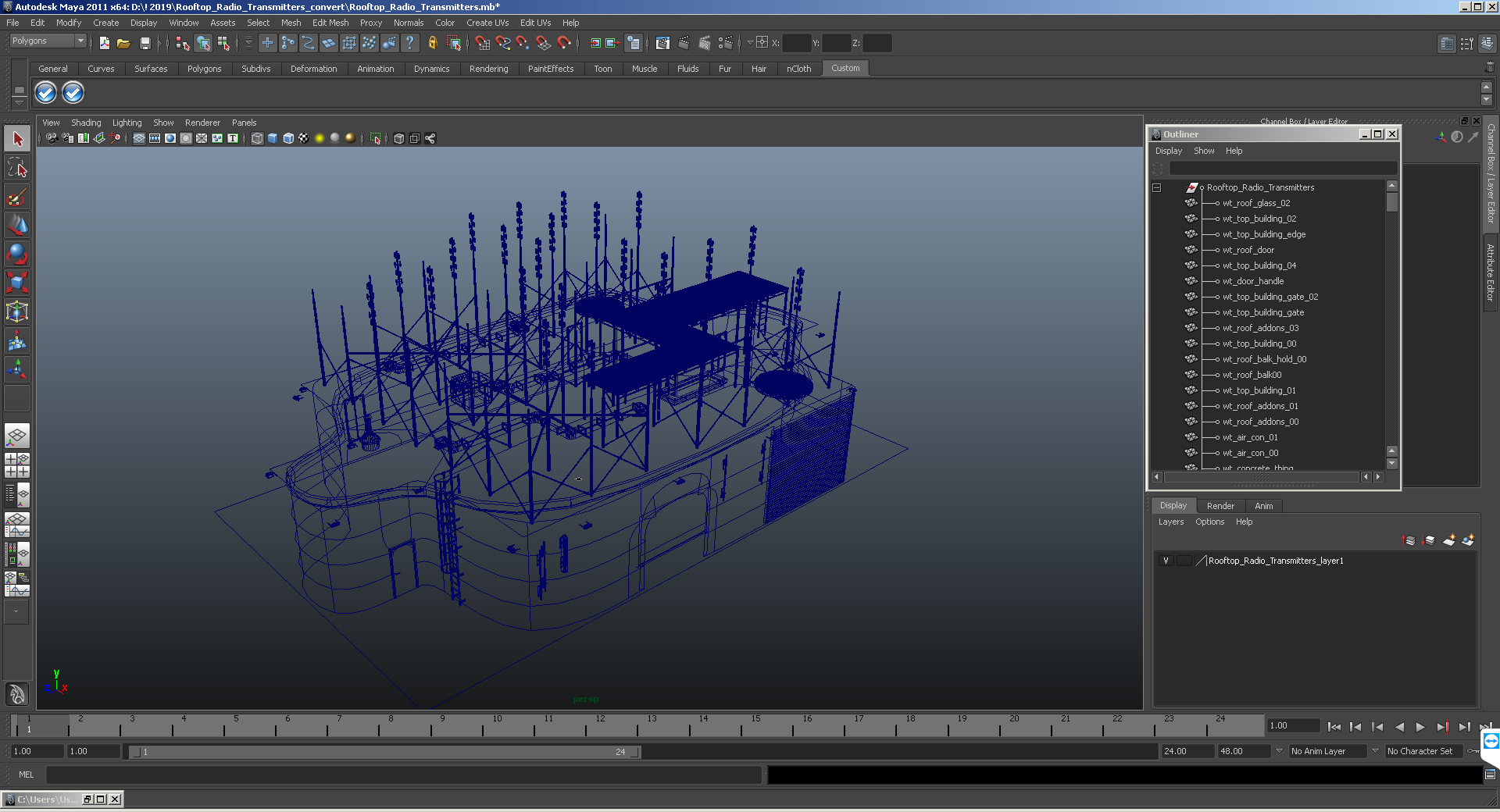Switch to Persp/Outliner panel layout
1500x812 pixels.
(17, 495)
